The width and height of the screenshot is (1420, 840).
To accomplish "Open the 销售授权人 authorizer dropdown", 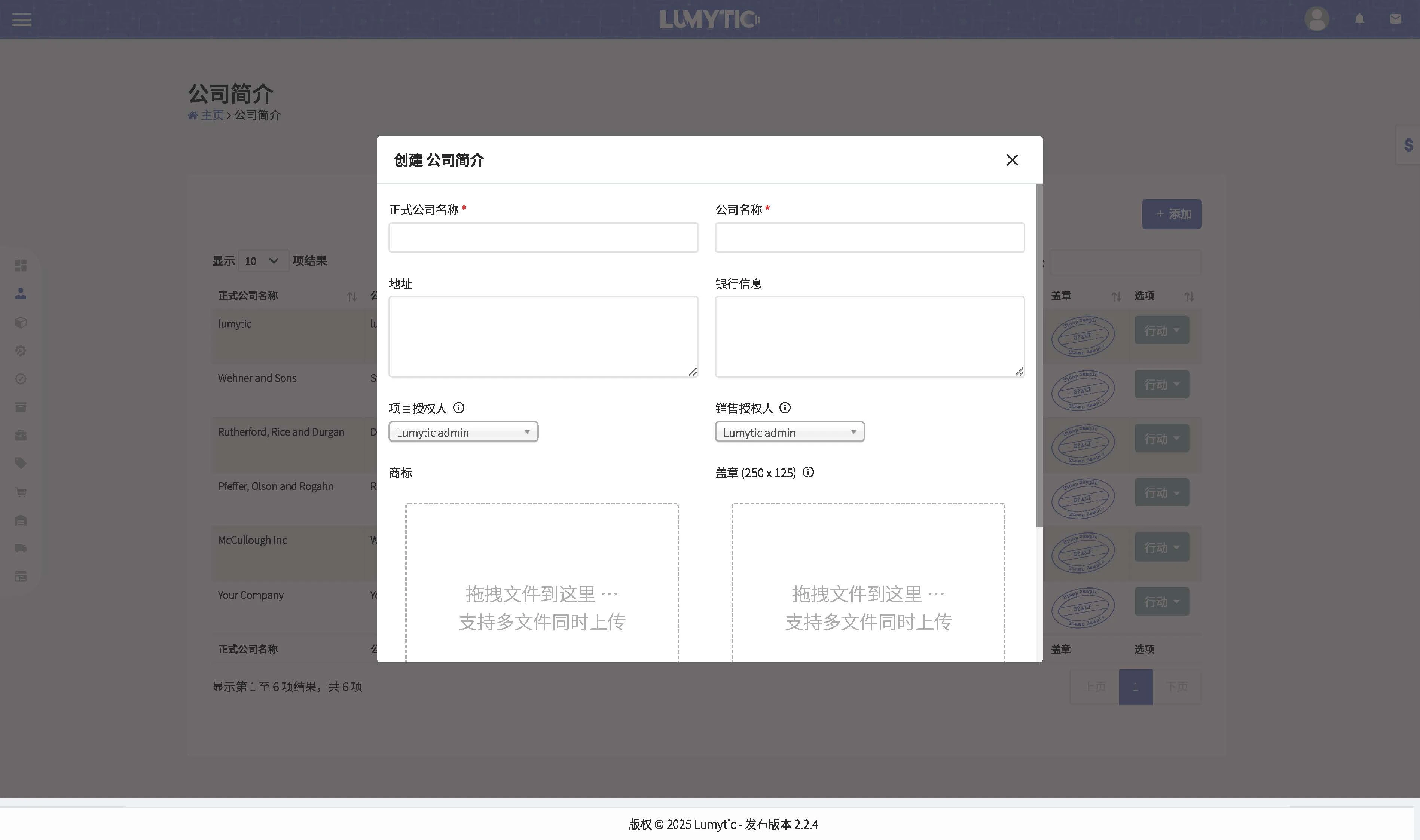I will tap(789, 431).
